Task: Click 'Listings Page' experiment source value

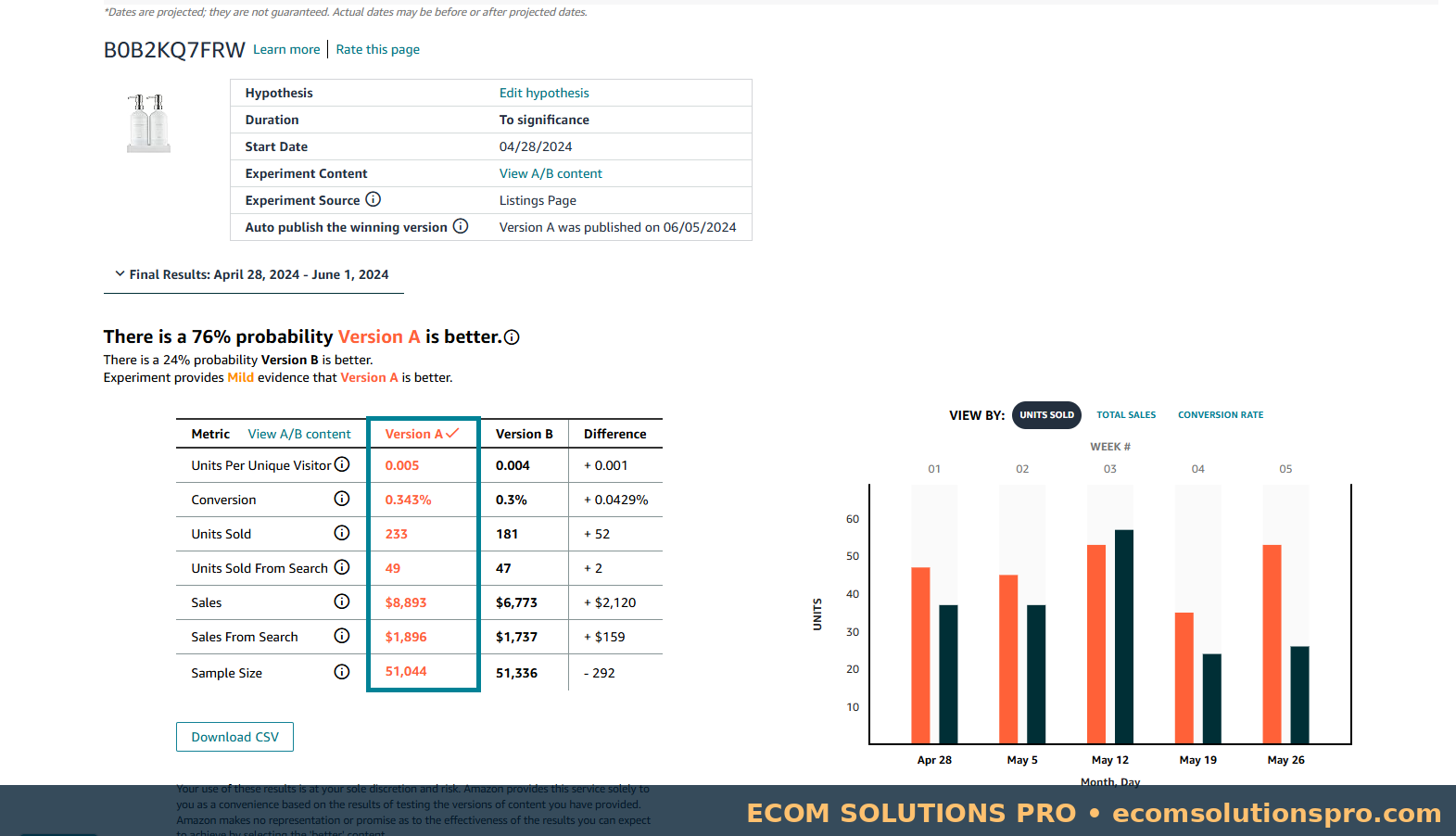Action: pos(538,200)
